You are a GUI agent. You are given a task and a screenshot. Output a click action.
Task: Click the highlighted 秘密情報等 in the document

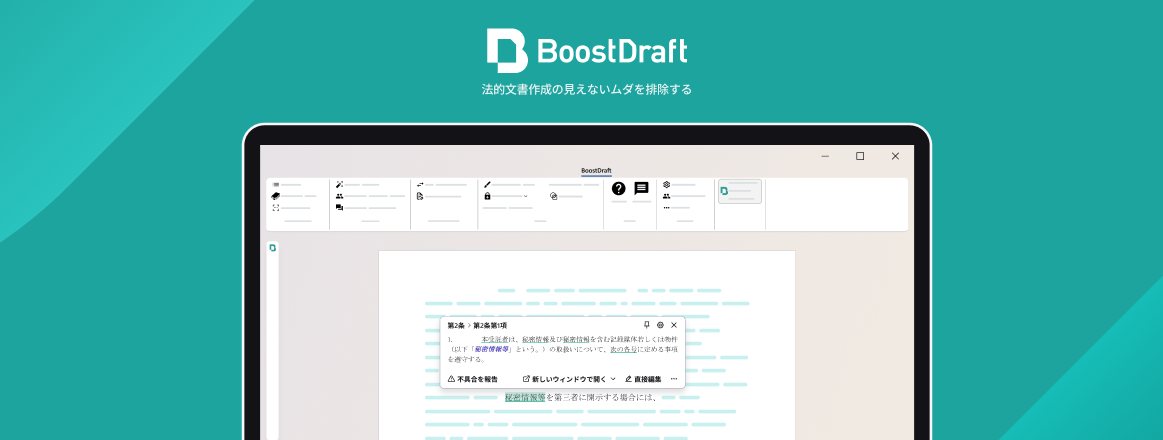(x=525, y=397)
